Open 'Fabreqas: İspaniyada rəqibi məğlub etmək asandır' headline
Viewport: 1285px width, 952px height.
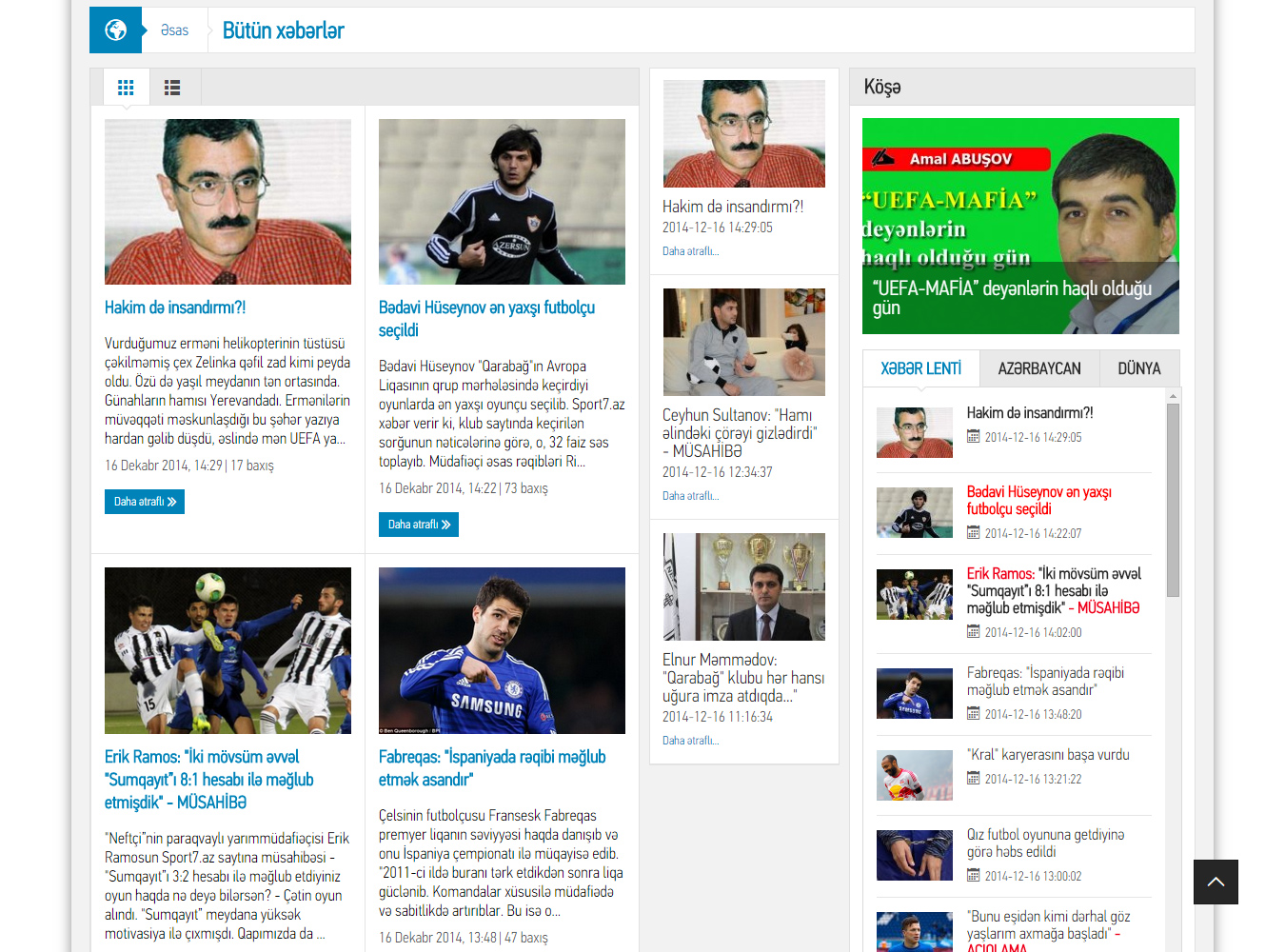coord(492,768)
